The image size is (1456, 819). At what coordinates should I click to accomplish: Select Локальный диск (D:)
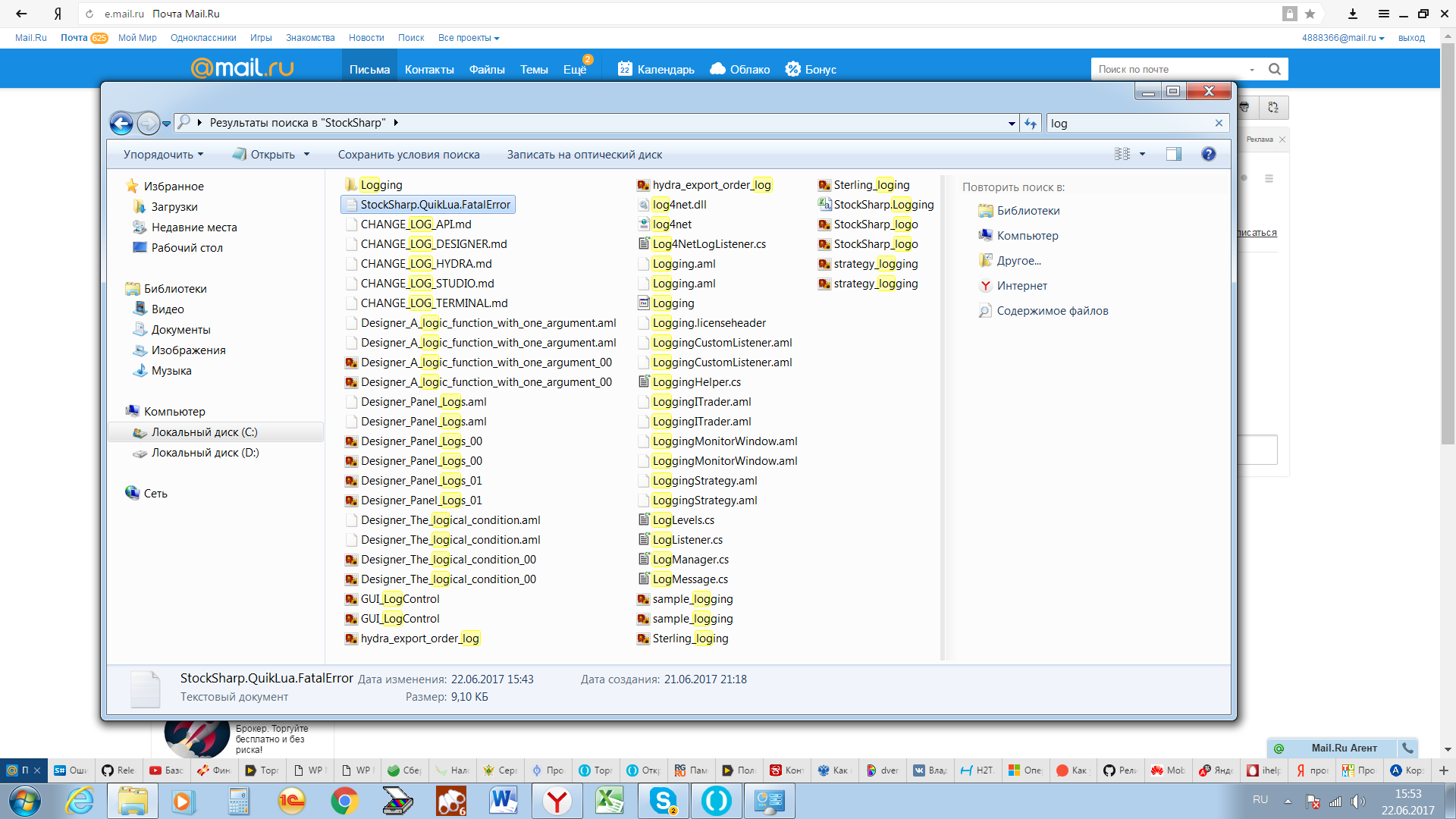point(205,452)
